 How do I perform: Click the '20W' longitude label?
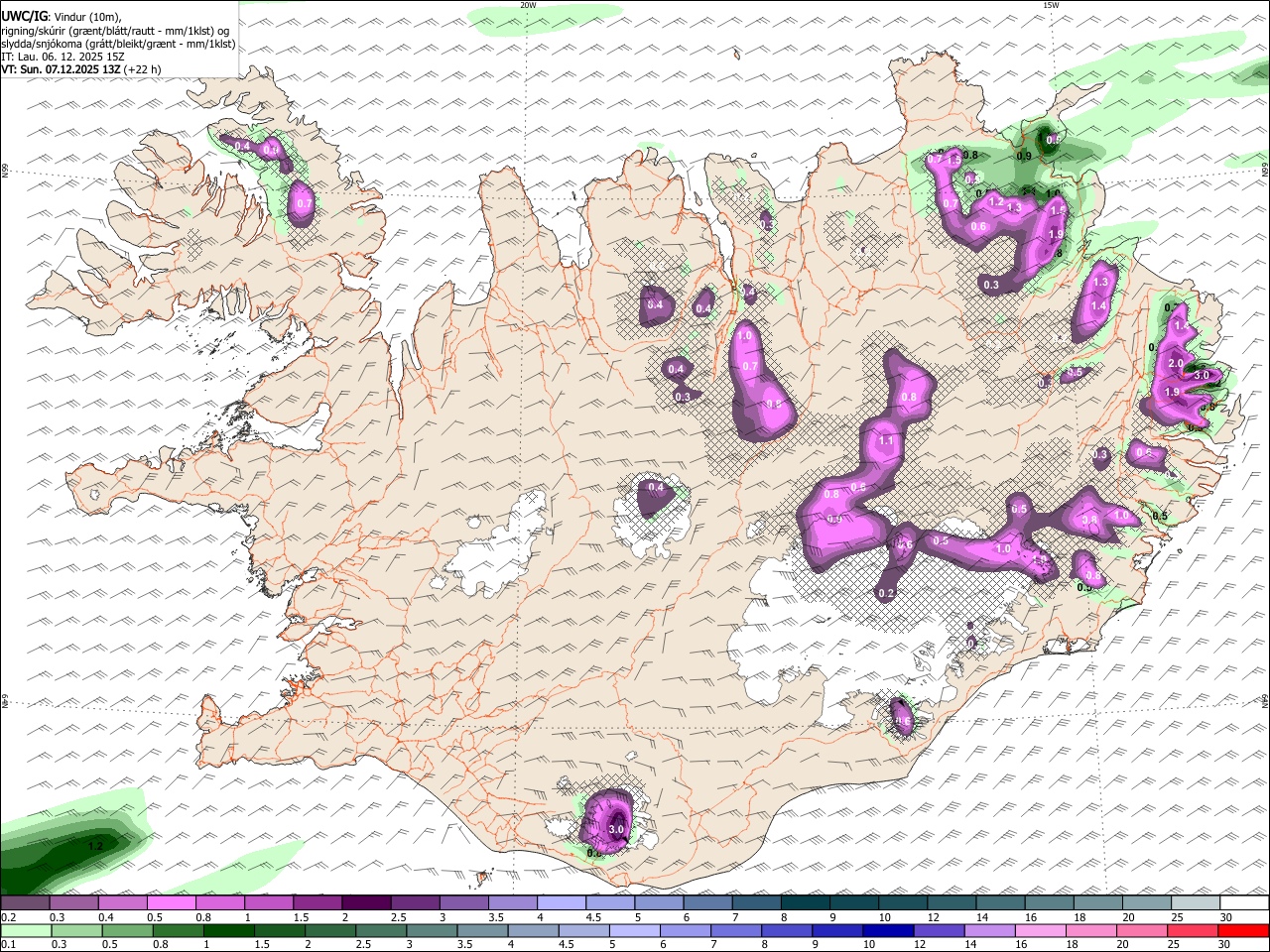coord(528,5)
